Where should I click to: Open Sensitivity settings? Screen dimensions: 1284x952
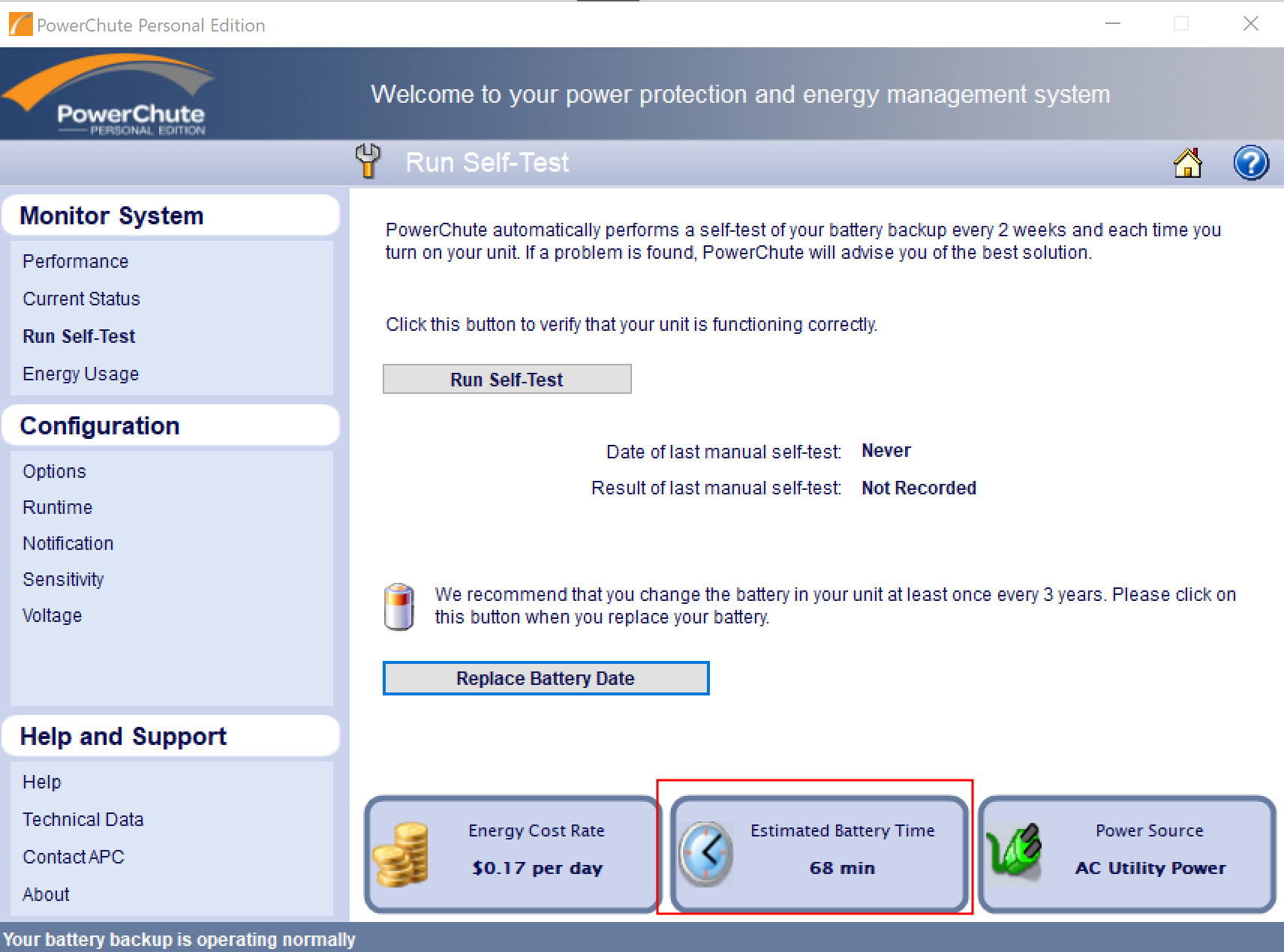point(63,580)
